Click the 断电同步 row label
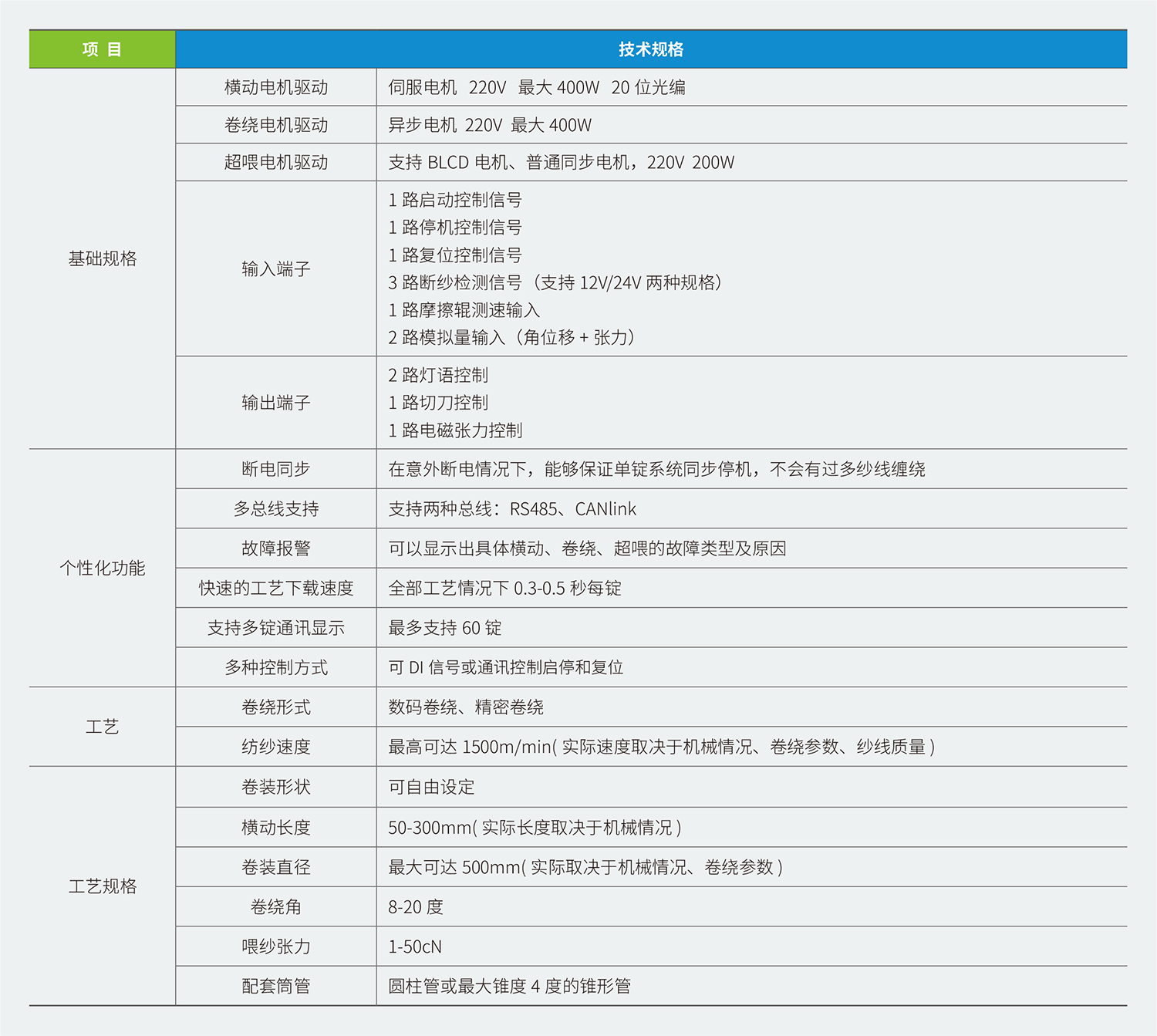 pyautogui.click(x=275, y=469)
